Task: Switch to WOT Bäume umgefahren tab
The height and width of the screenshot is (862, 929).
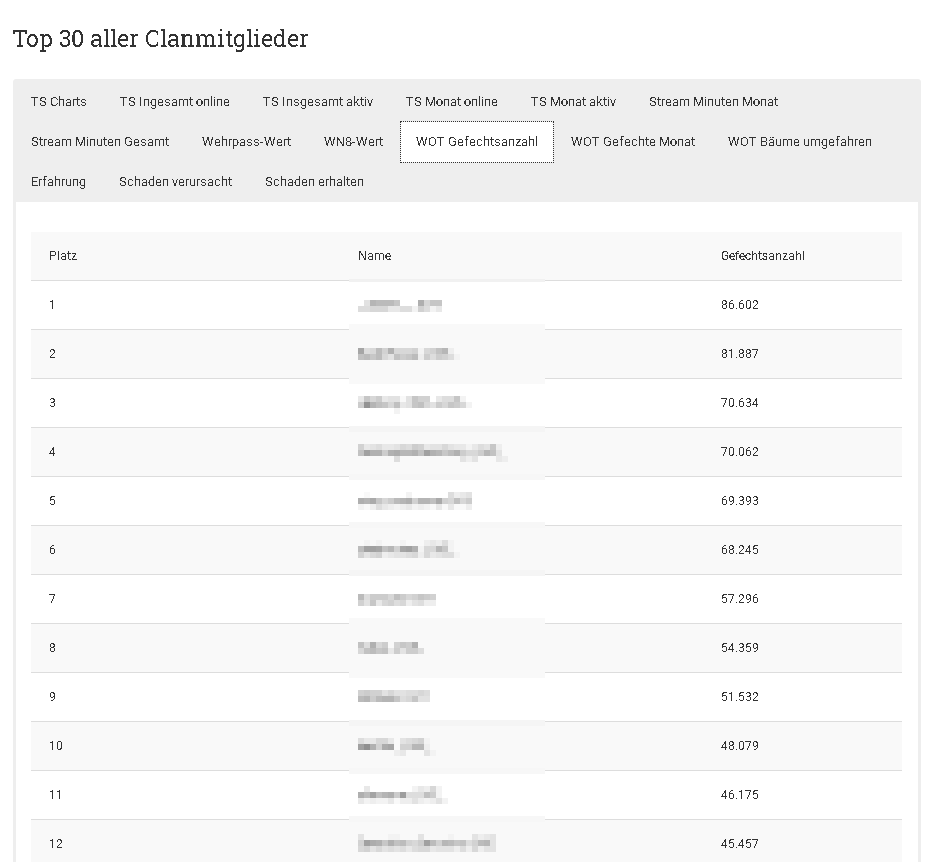Action: [x=799, y=142]
